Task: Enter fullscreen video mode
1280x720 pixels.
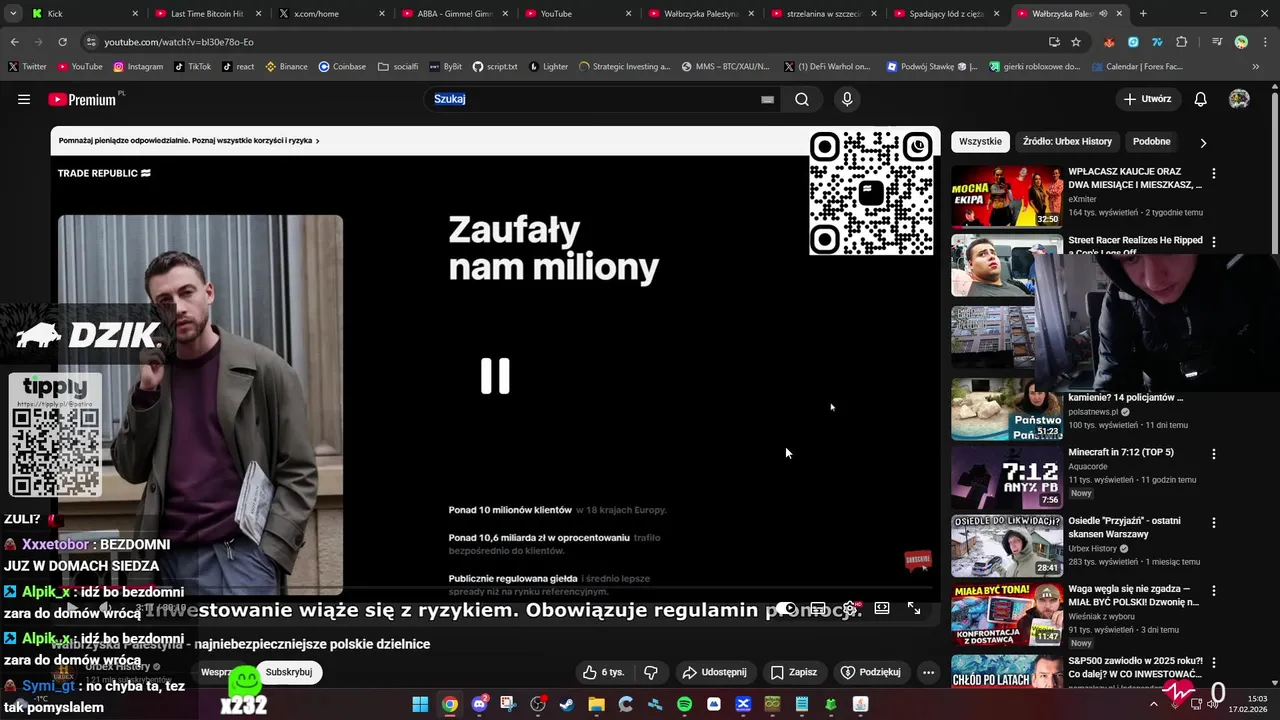Action: pos(914,608)
